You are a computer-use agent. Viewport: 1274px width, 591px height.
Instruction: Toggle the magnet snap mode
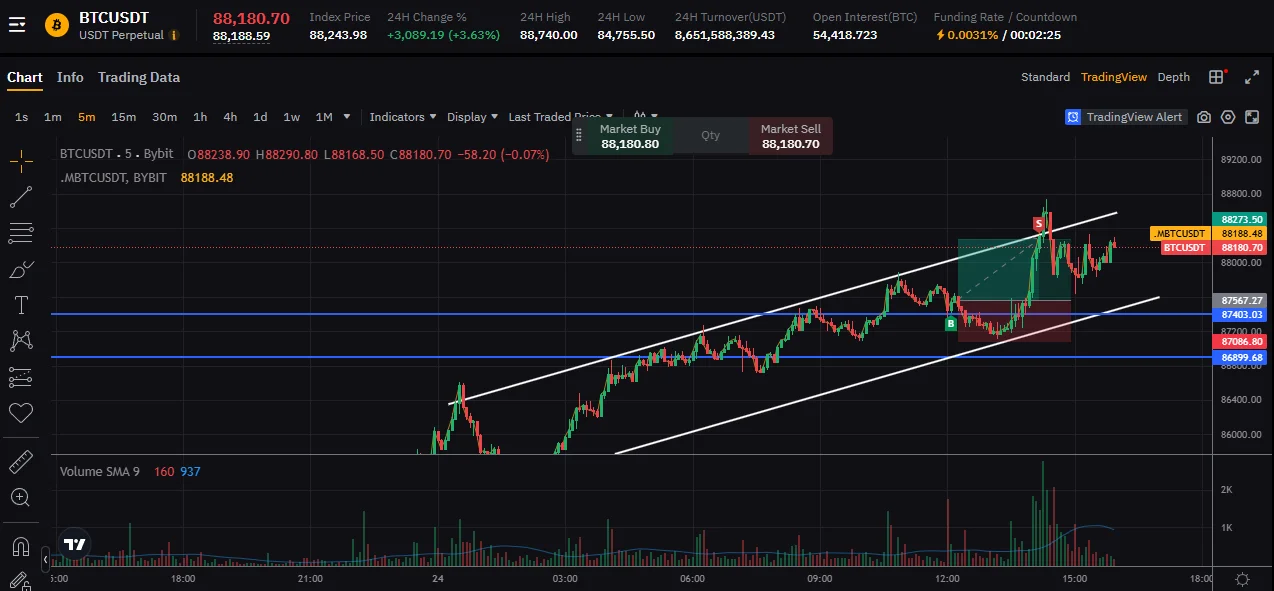(x=21, y=546)
